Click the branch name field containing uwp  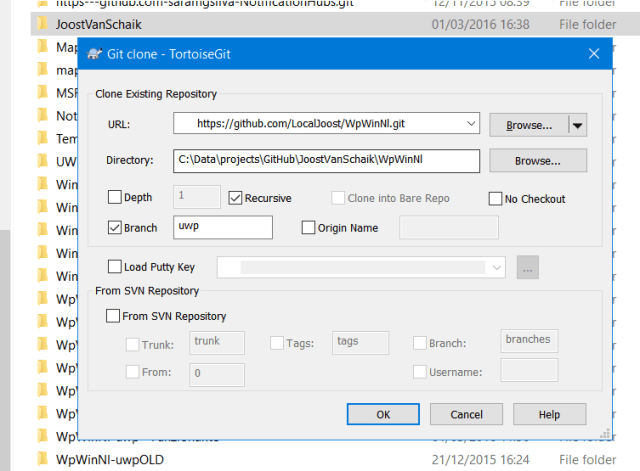tap(223, 228)
